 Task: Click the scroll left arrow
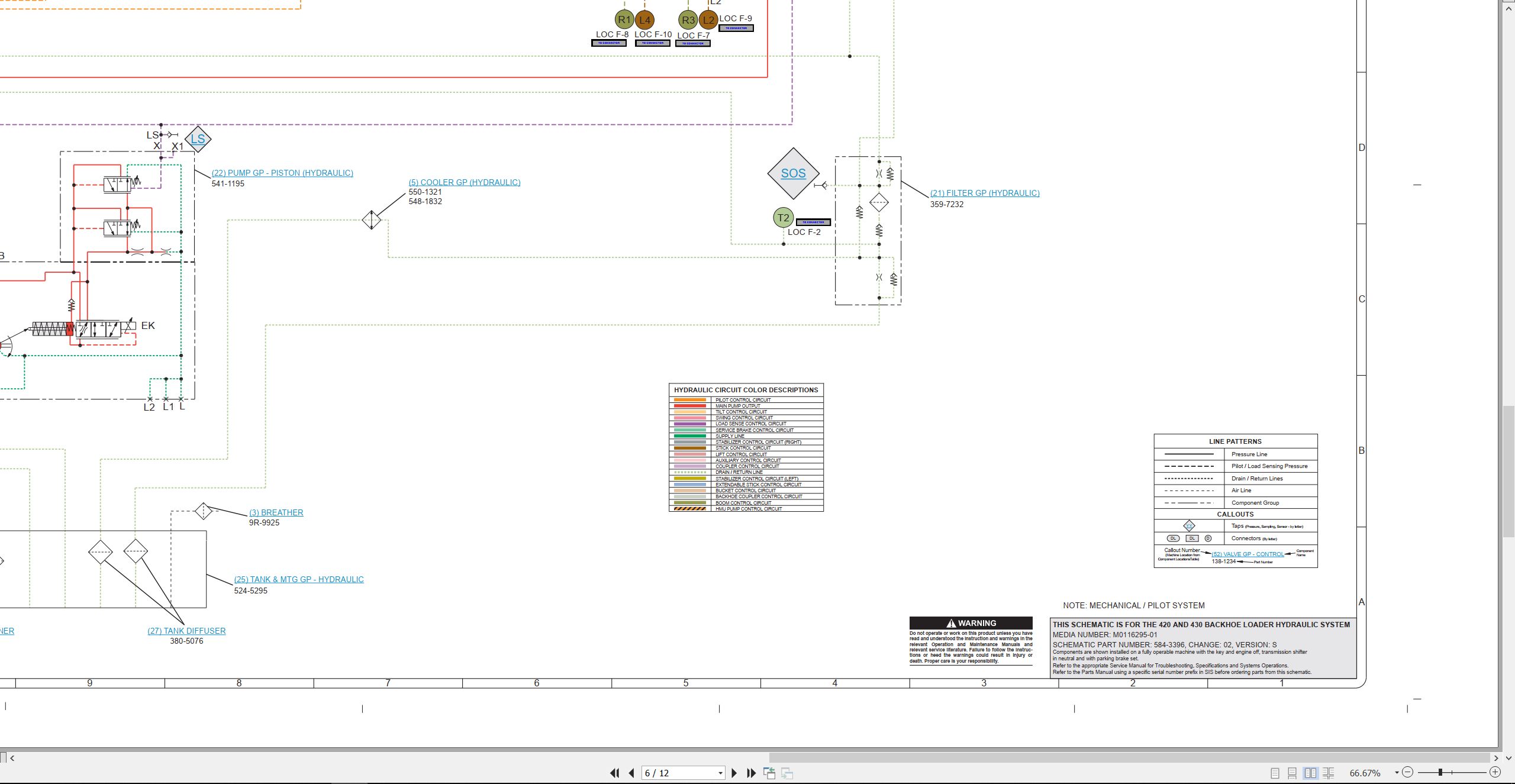pyautogui.click(x=12, y=758)
